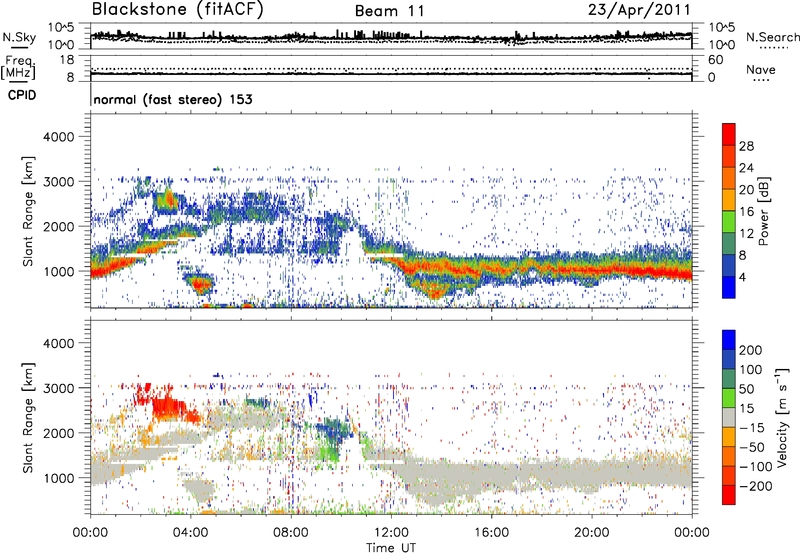800x554 pixels.
Task: Click the "Nave" legend label
Action: click(761, 69)
